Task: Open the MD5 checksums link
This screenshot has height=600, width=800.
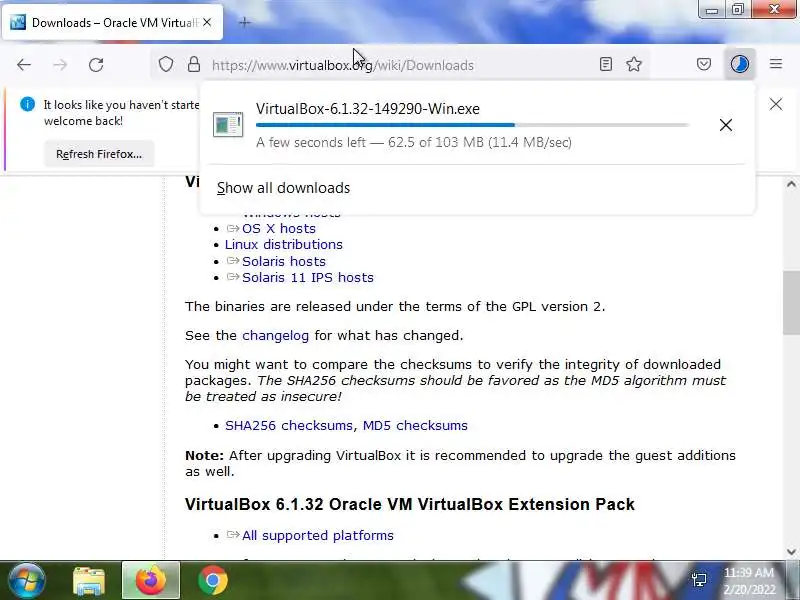Action: point(415,426)
